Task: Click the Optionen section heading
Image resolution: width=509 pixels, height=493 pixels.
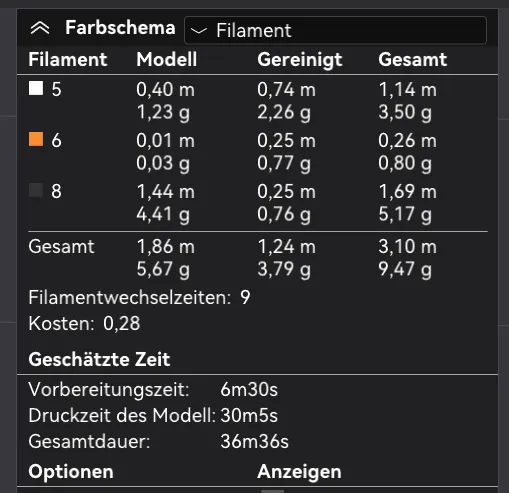Action: coord(71,472)
